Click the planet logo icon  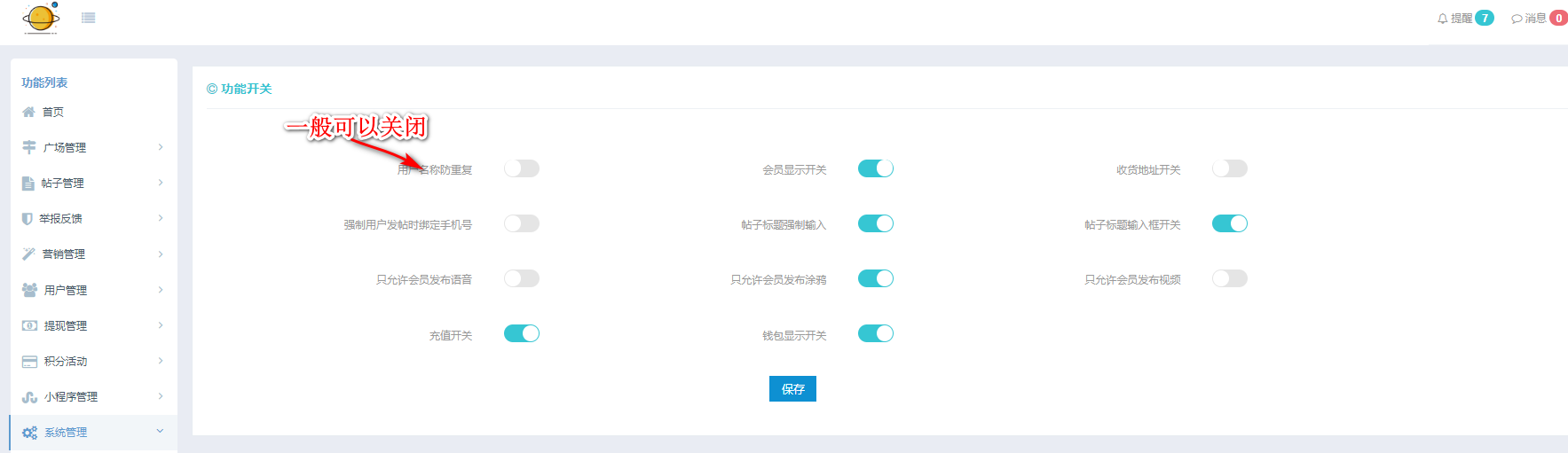click(41, 18)
